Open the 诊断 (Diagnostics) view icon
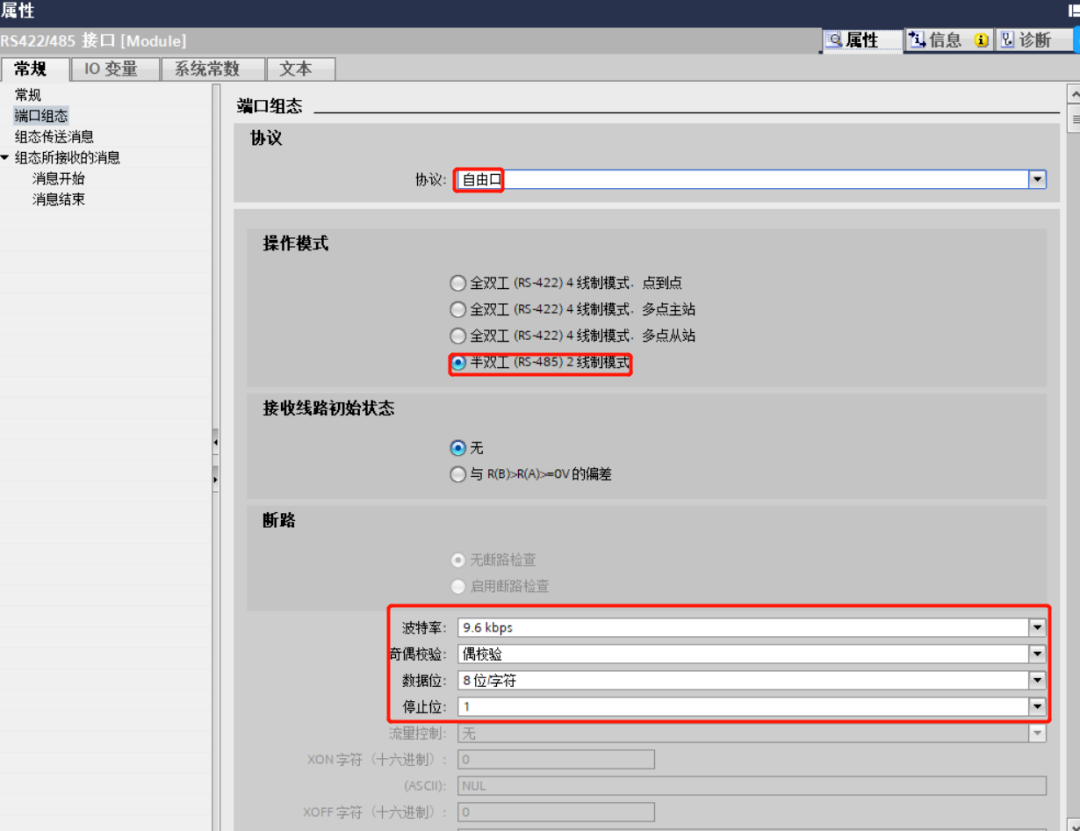This screenshot has width=1080, height=831. click(x=1032, y=40)
